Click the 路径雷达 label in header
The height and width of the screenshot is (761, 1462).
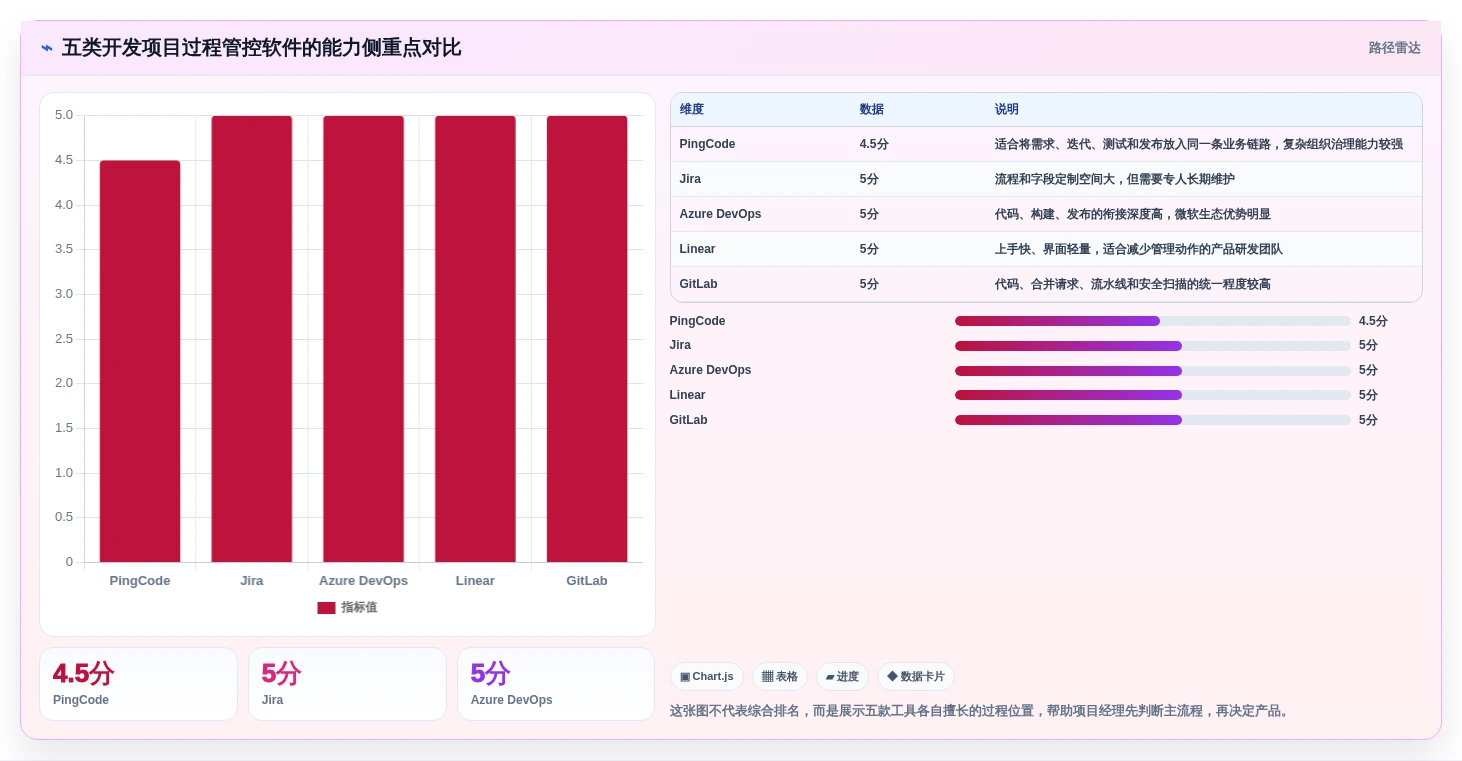(x=1394, y=48)
